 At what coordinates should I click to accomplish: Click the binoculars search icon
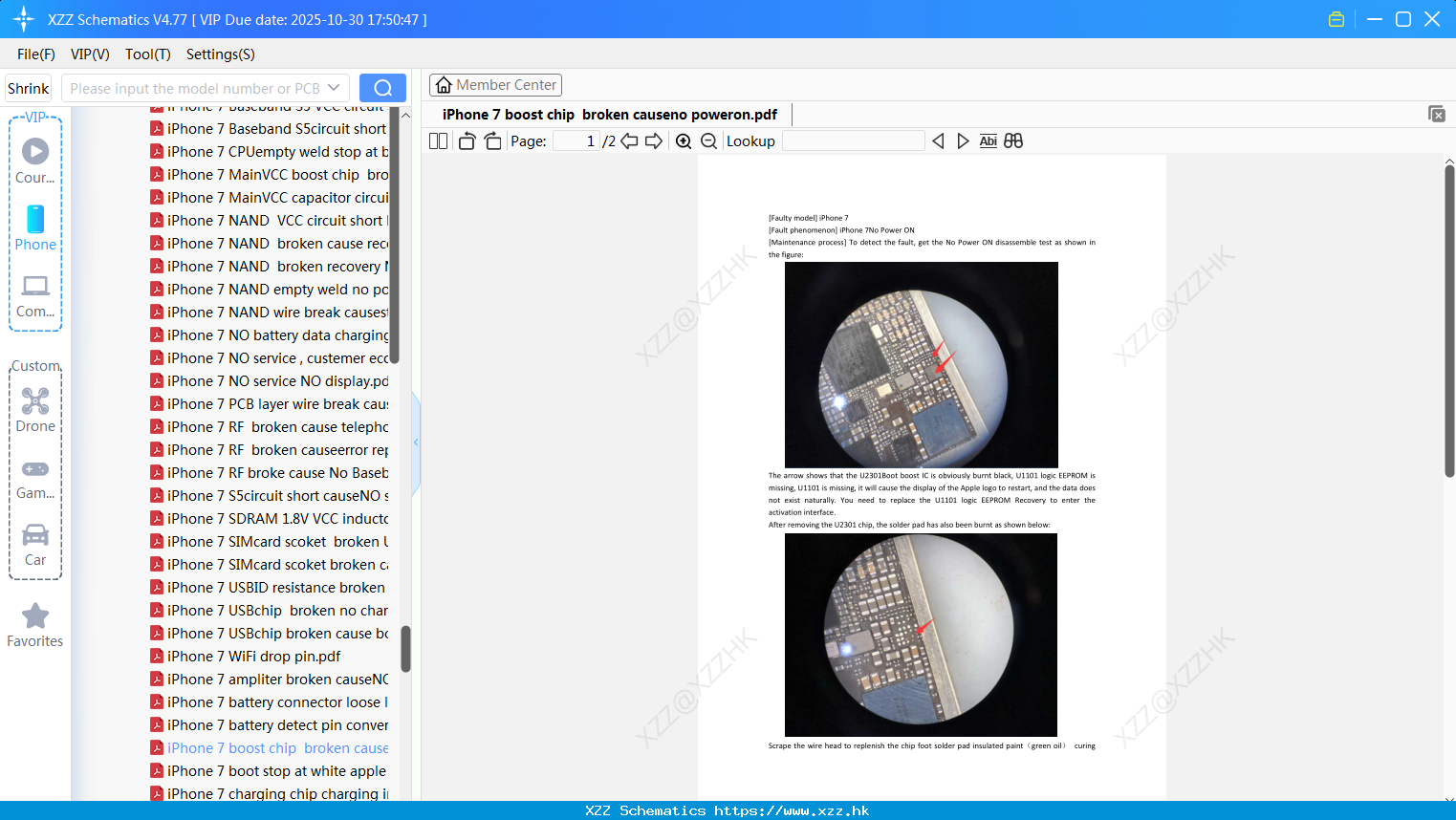[1013, 141]
